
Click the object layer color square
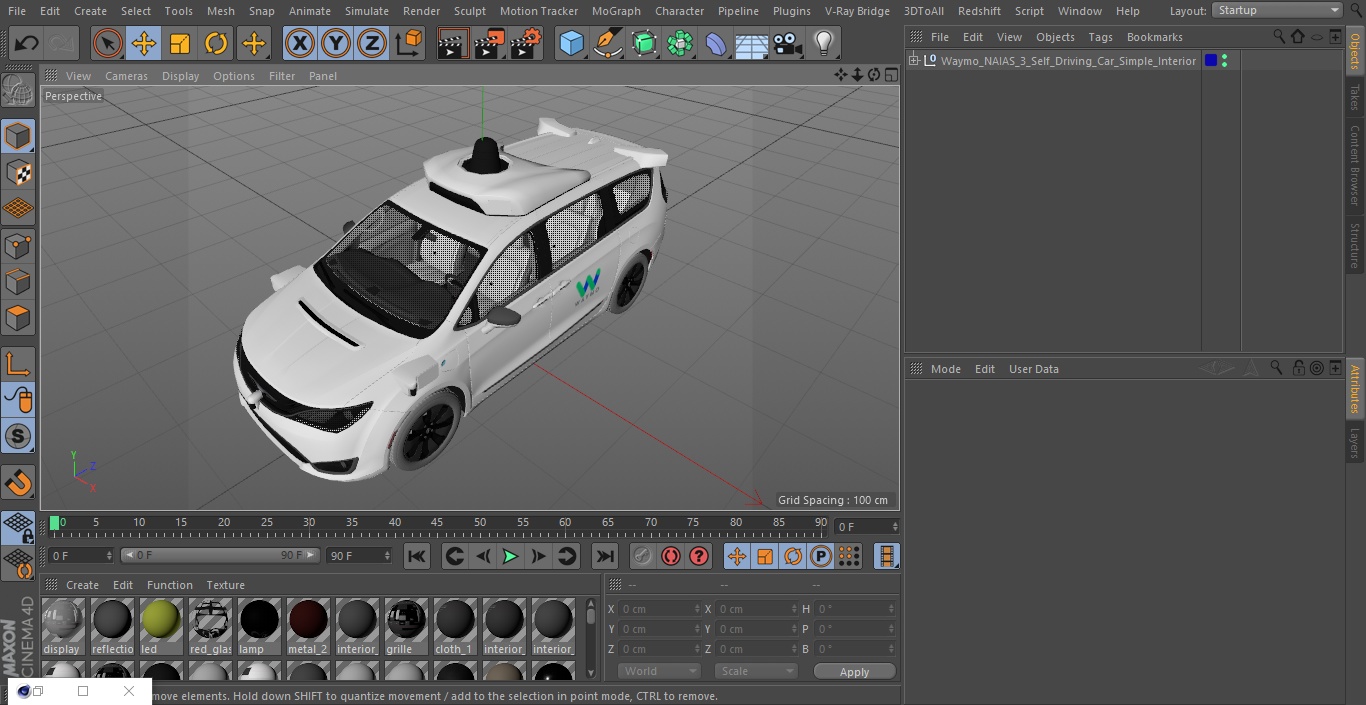(1211, 61)
